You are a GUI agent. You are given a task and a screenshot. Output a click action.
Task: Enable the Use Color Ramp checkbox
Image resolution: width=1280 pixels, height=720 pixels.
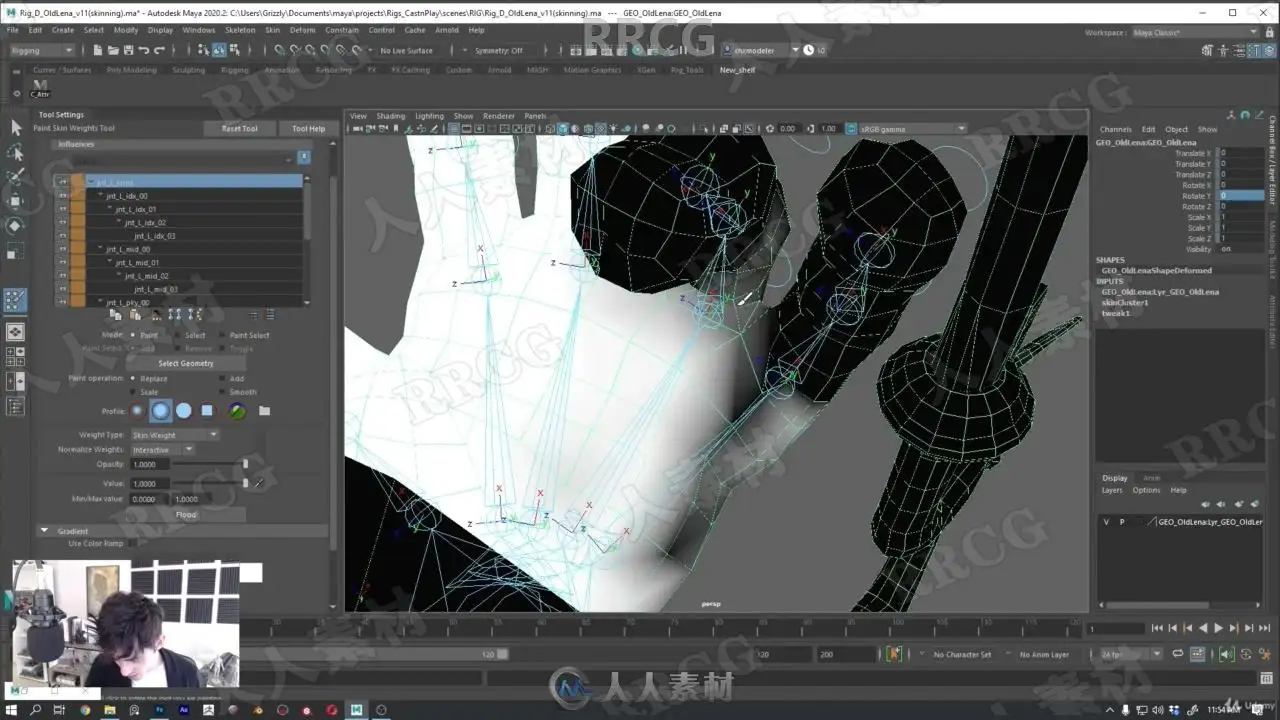(133, 544)
